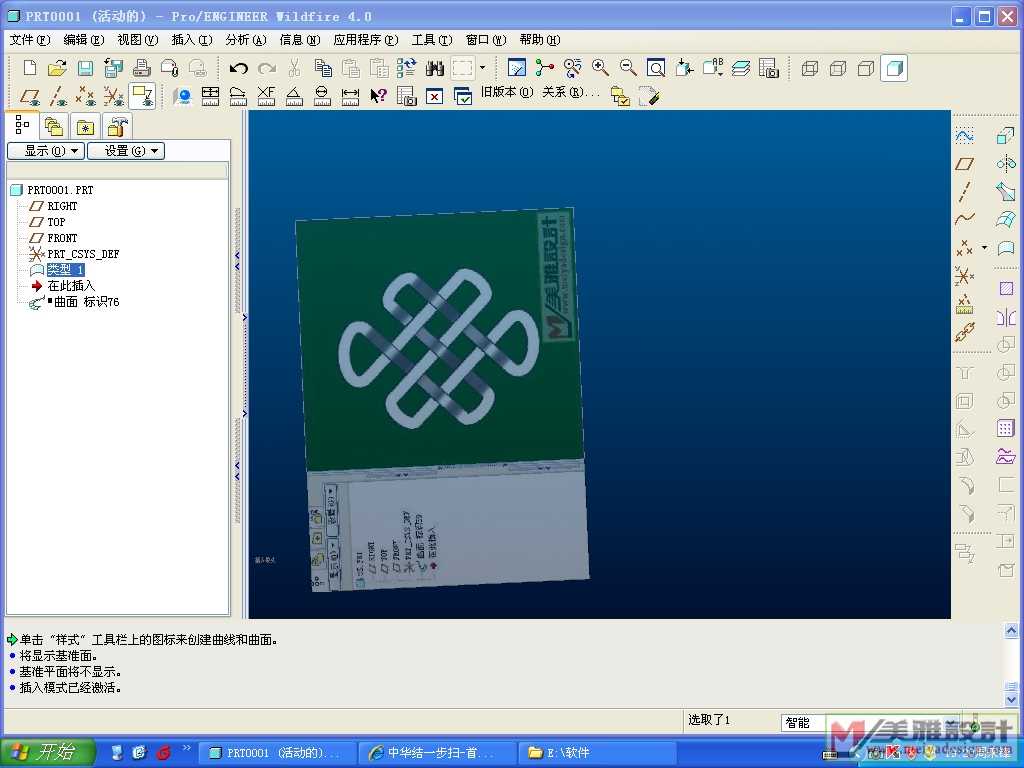Toggle datum planes display
Image resolution: width=1024 pixels, height=768 pixels.
(x=29, y=96)
